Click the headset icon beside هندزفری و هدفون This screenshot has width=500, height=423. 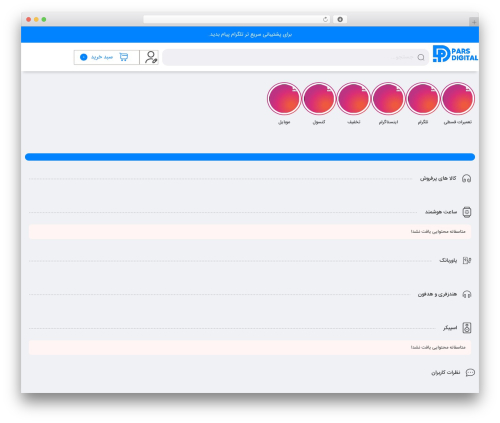click(x=467, y=294)
